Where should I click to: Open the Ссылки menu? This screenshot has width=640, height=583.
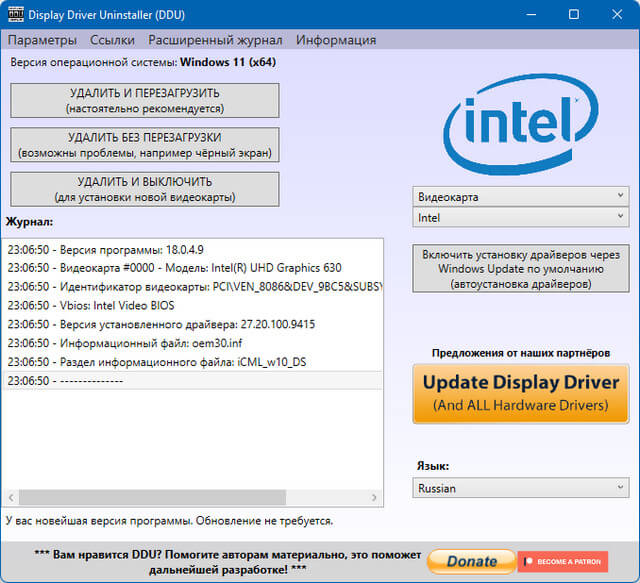(113, 40)
